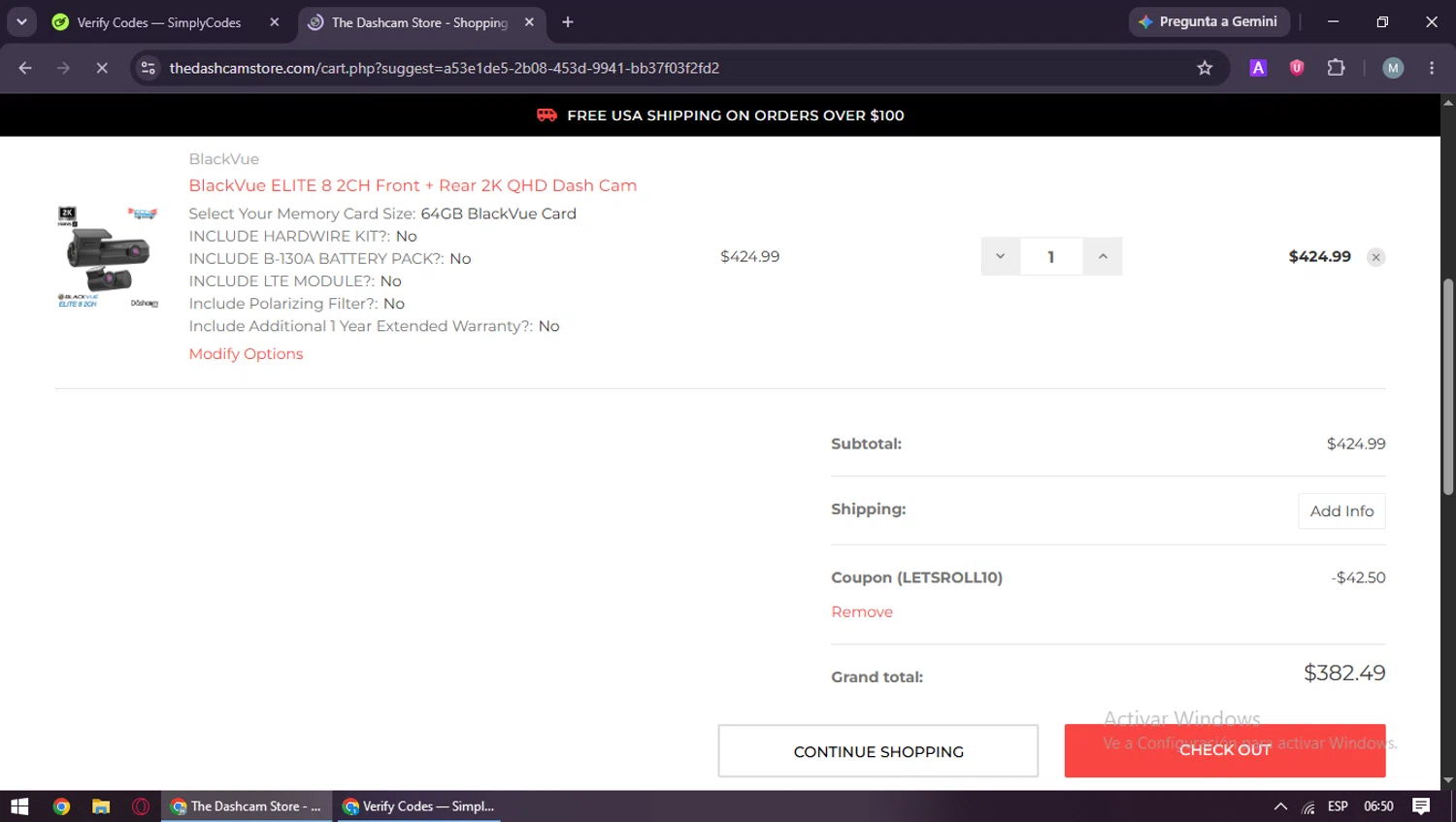1456x822 pixels.
Task: View site information icon in address bar
Action: (149, 68)
